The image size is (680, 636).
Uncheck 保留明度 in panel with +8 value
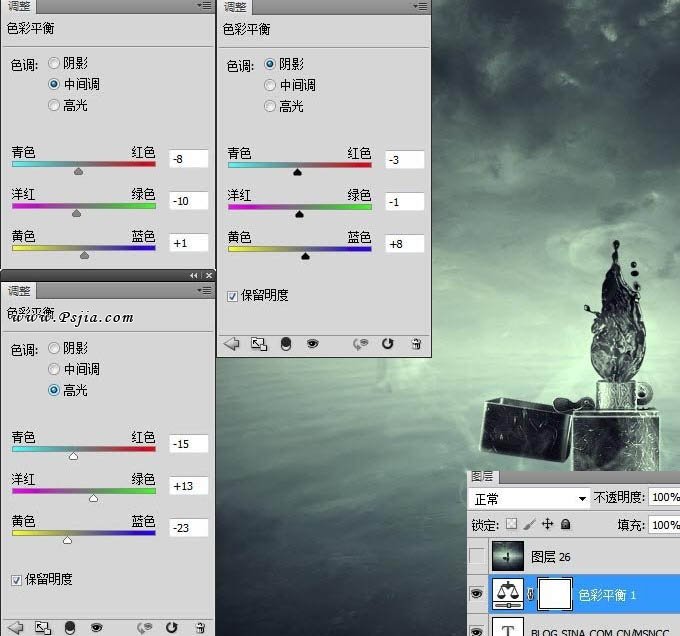pos(233,296)
